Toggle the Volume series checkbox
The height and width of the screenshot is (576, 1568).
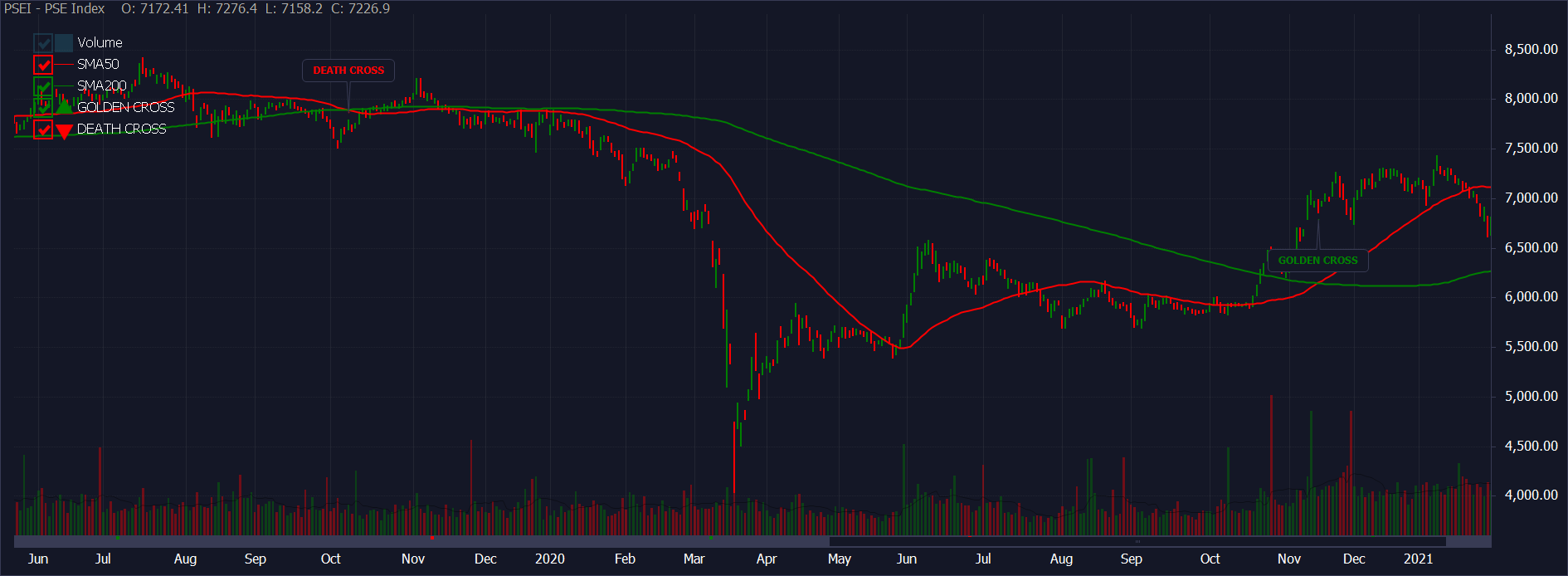[43, 42]
